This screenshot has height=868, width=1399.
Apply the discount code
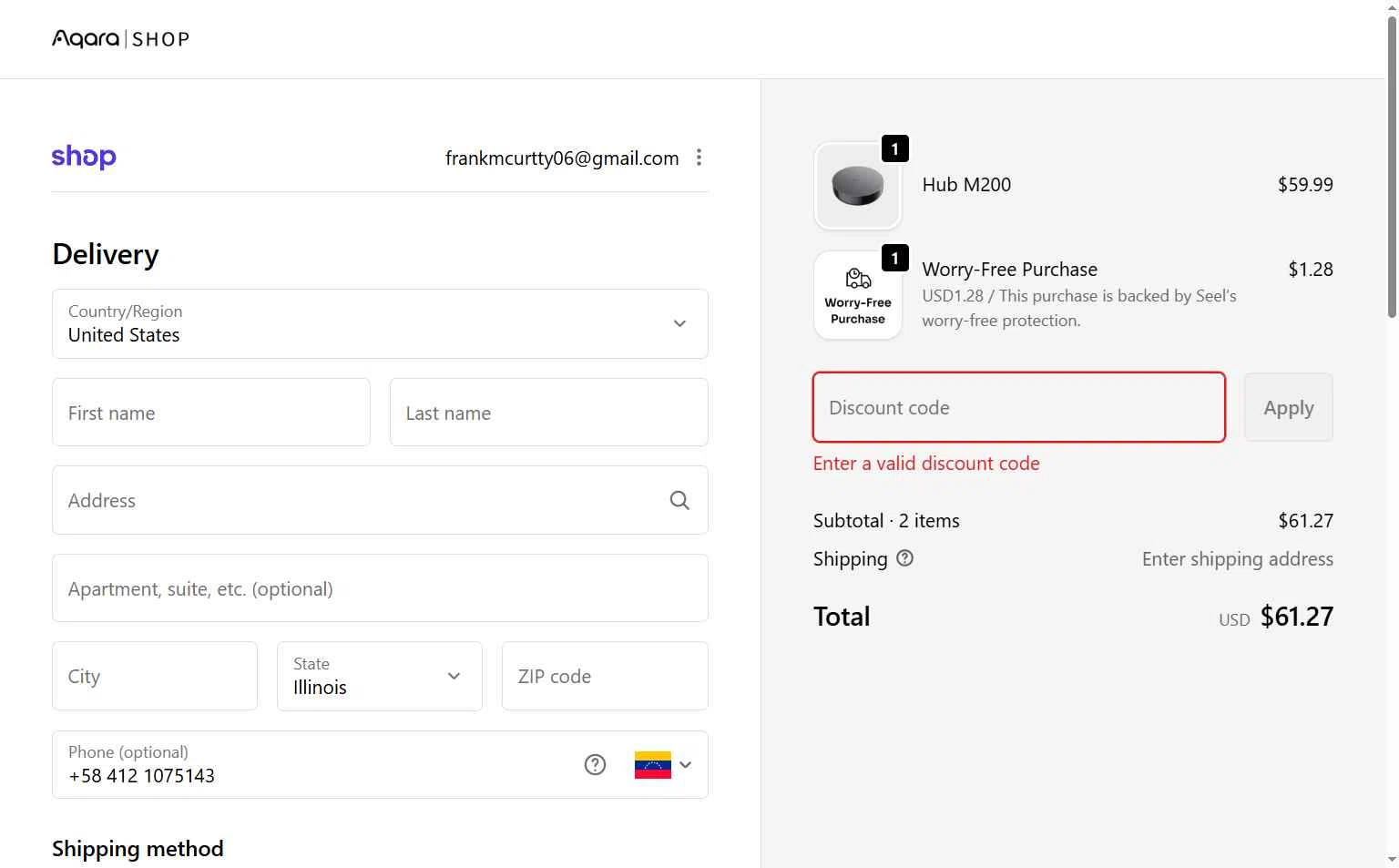tap(1289, 407)
